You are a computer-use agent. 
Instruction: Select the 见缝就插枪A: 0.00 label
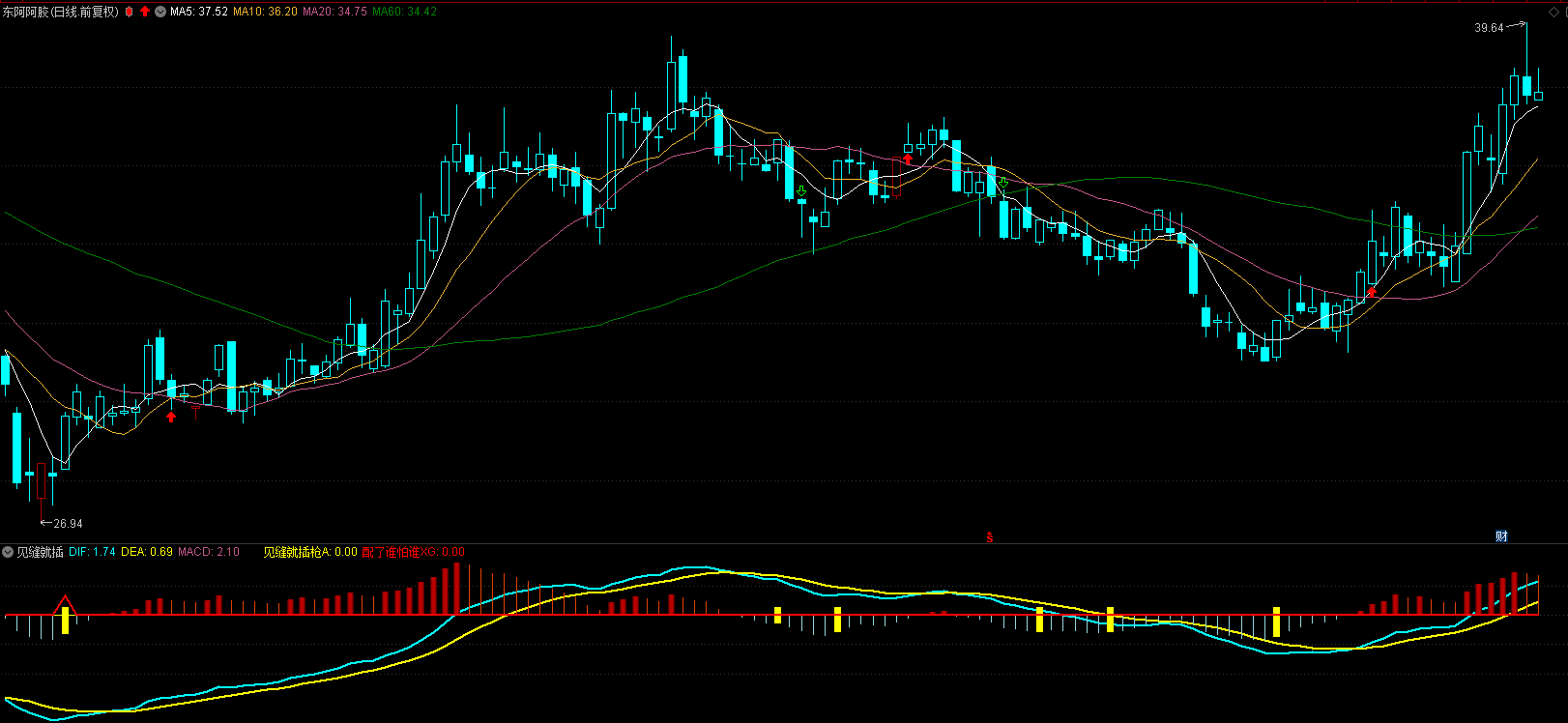(310, 552)
